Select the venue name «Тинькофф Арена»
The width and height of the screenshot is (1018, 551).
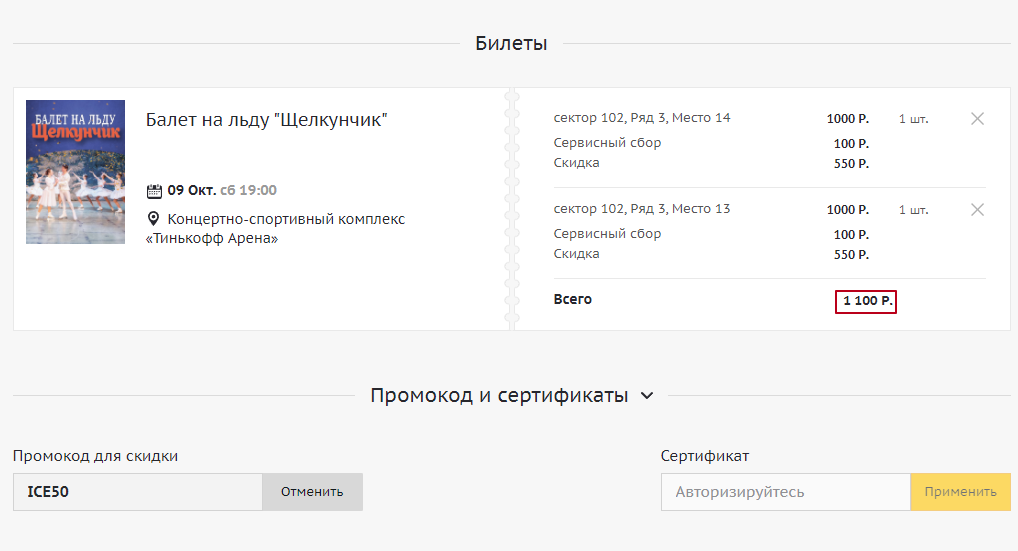click(x=212, y=239)
